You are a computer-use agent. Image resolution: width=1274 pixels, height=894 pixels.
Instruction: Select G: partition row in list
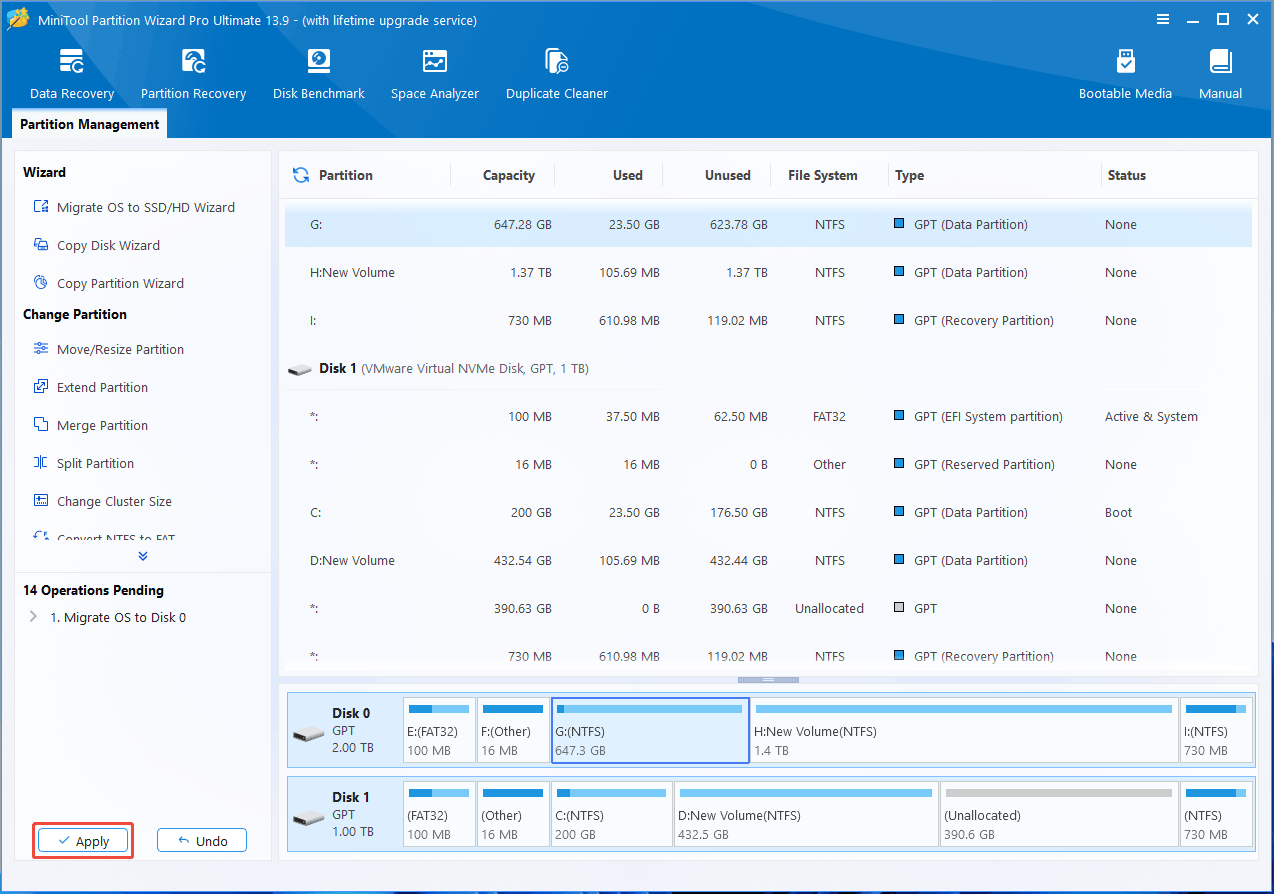point(768,225)
